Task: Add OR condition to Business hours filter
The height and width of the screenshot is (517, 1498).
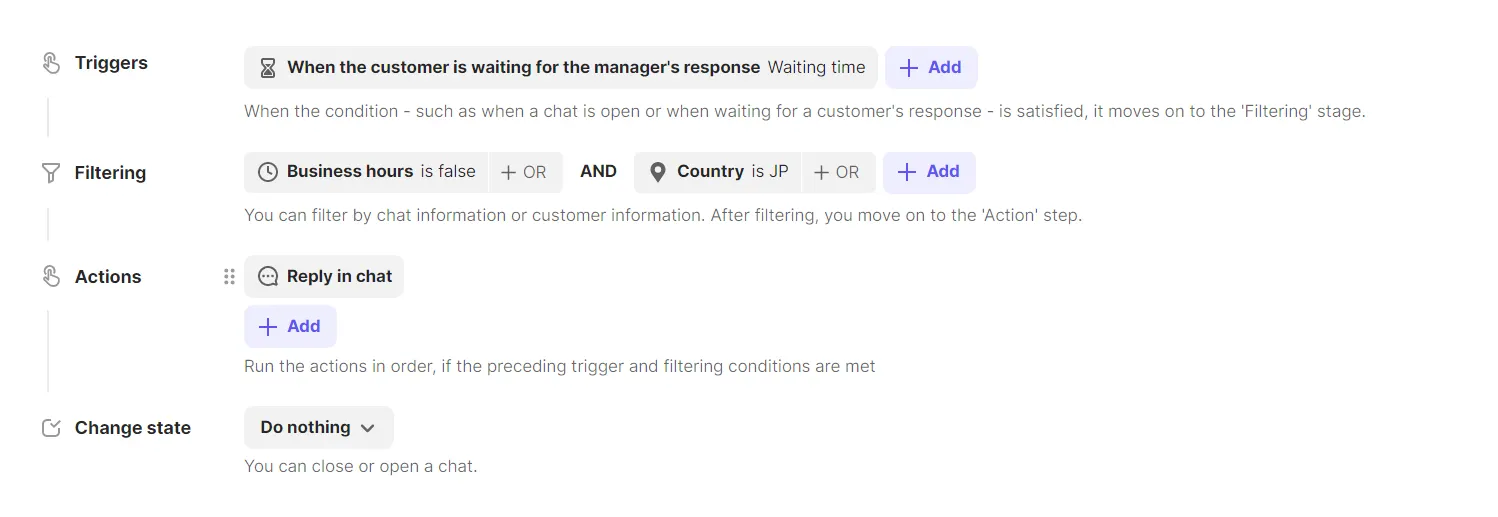Action: coord(525,172)
